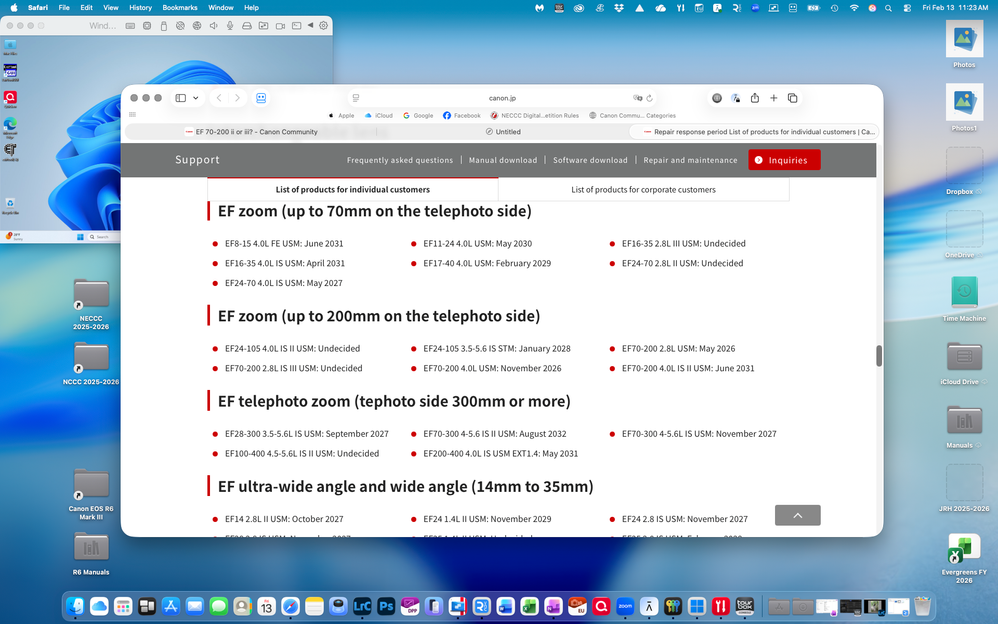Select the Repair response period tab
The width and height of the screenshot is (998, 624).
(x=754, y=132)
